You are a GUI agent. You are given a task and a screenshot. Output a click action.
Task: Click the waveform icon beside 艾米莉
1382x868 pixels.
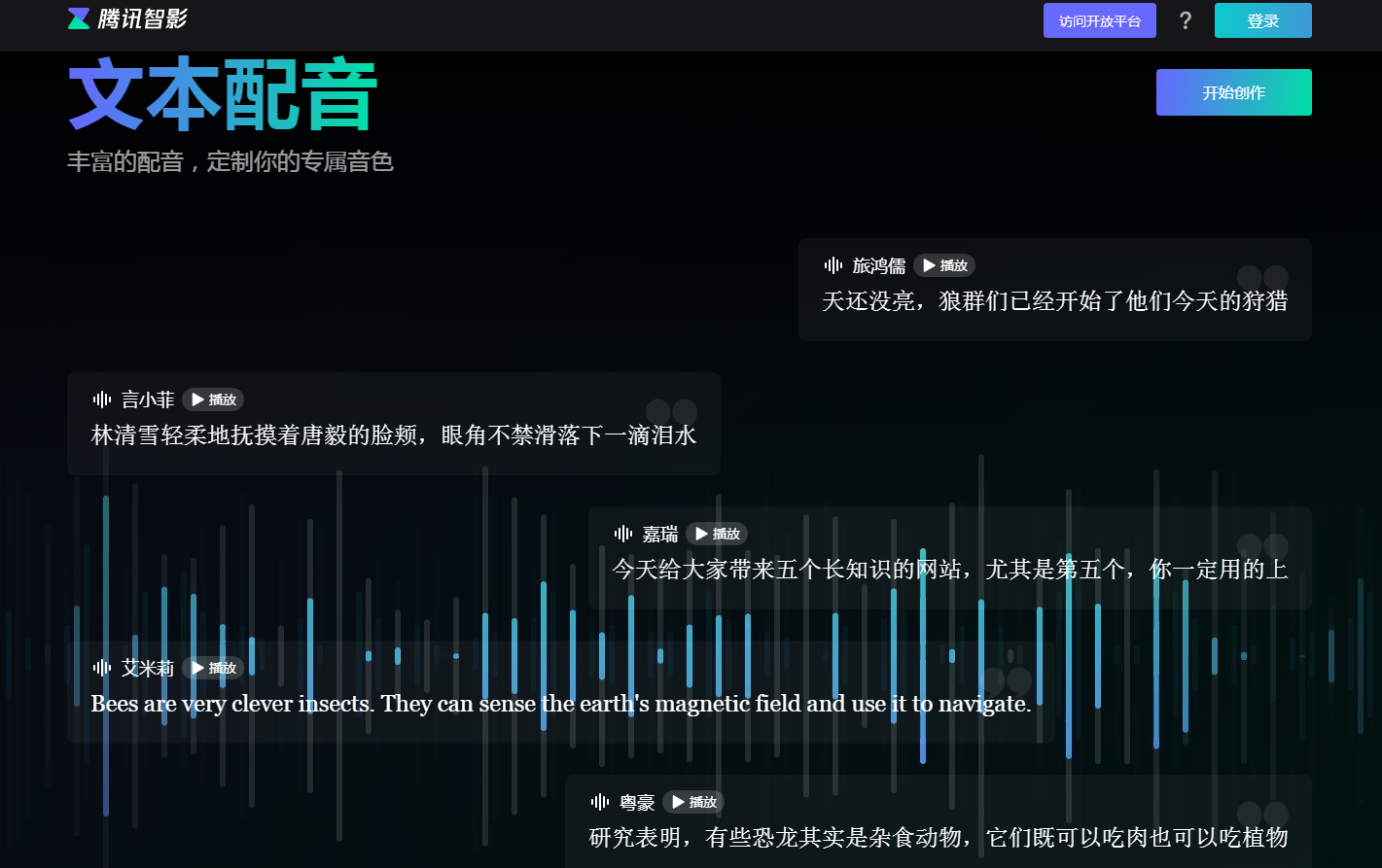pyautogui.click(x=103, y=668)
